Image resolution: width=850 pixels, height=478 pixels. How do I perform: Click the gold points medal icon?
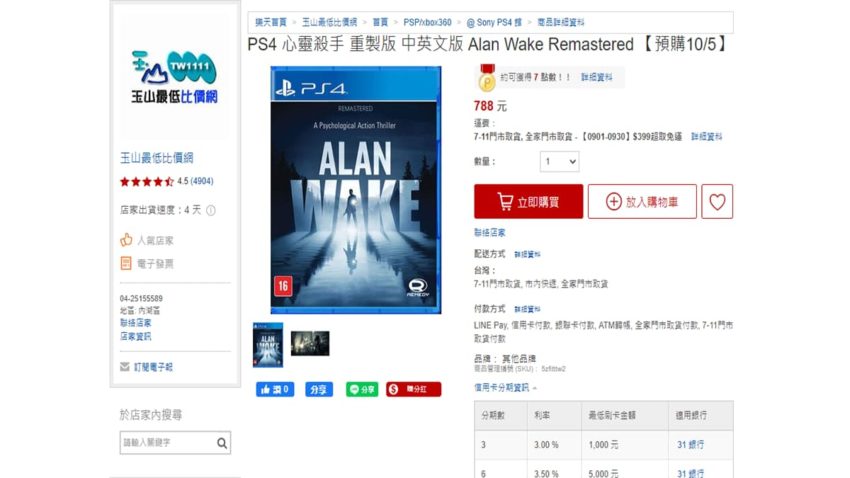click(487, 77)
